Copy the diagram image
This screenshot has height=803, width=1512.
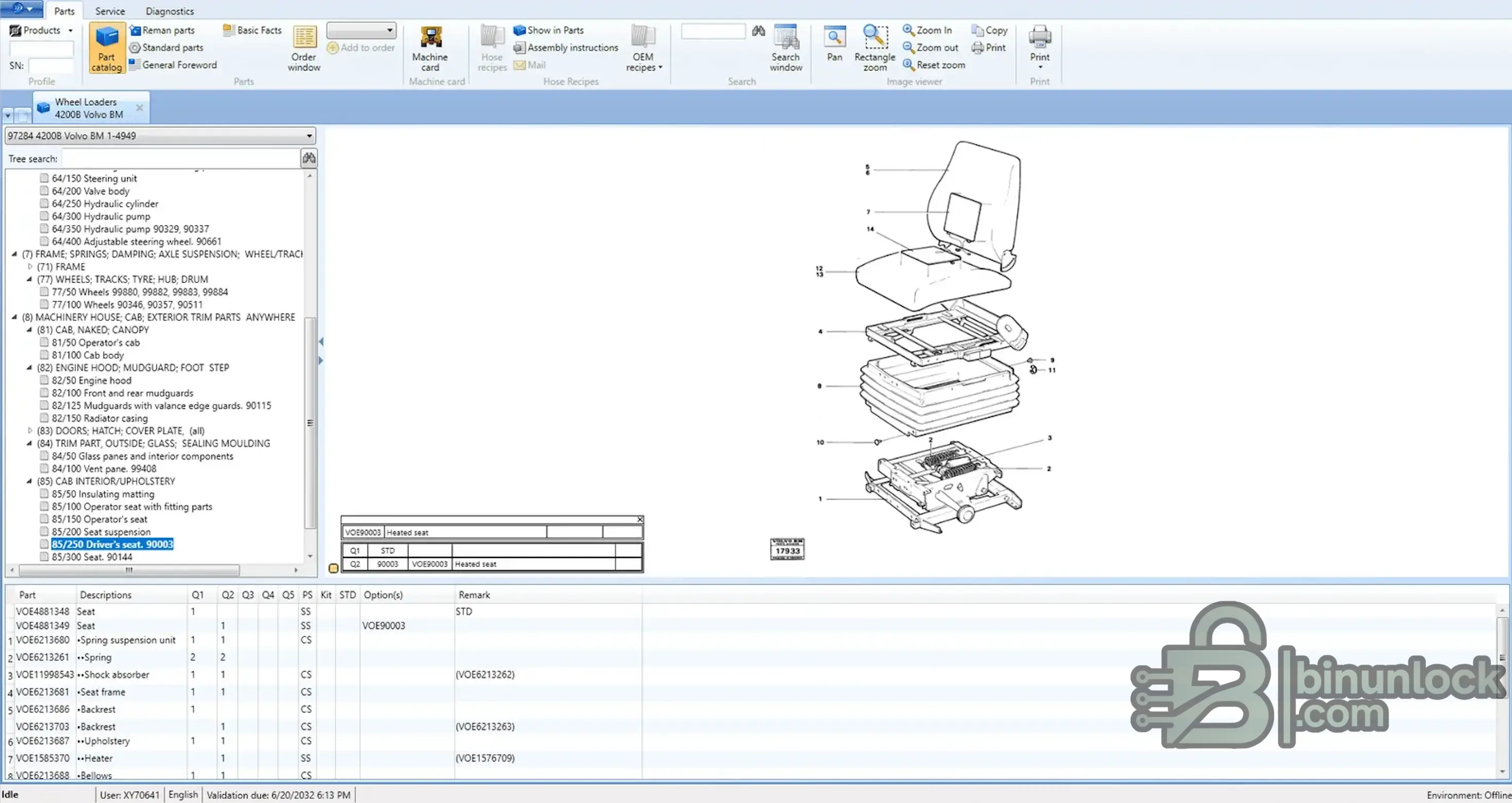click(990, 30)
